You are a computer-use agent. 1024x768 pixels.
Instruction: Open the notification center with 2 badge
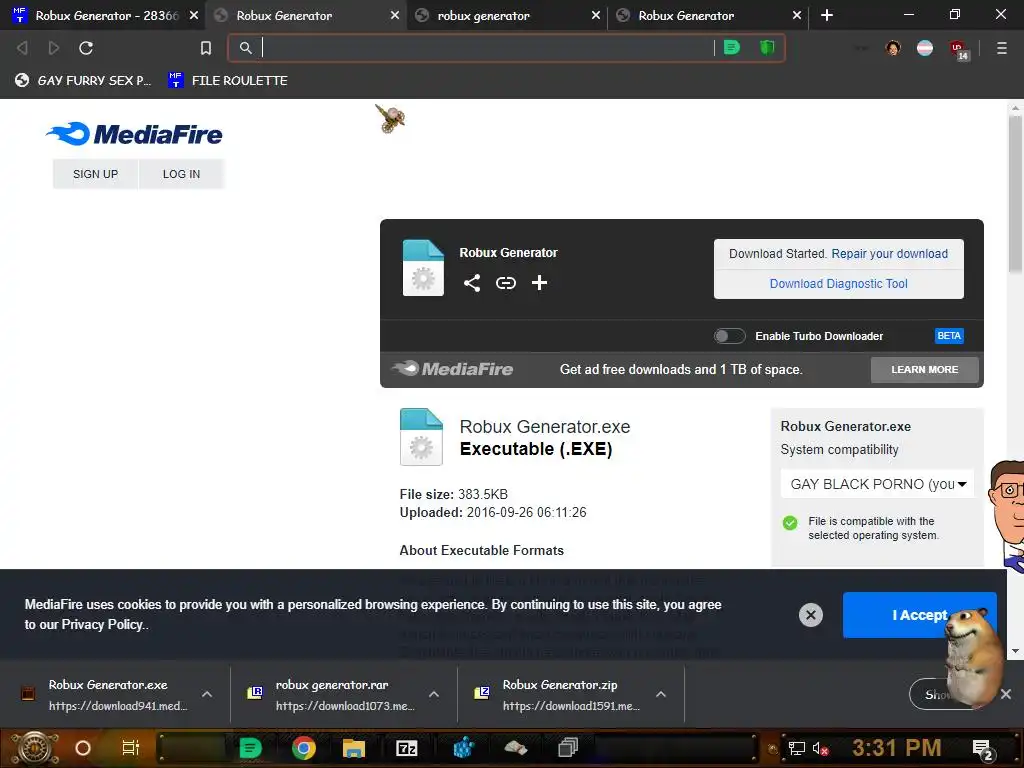(x=982, y=750)
